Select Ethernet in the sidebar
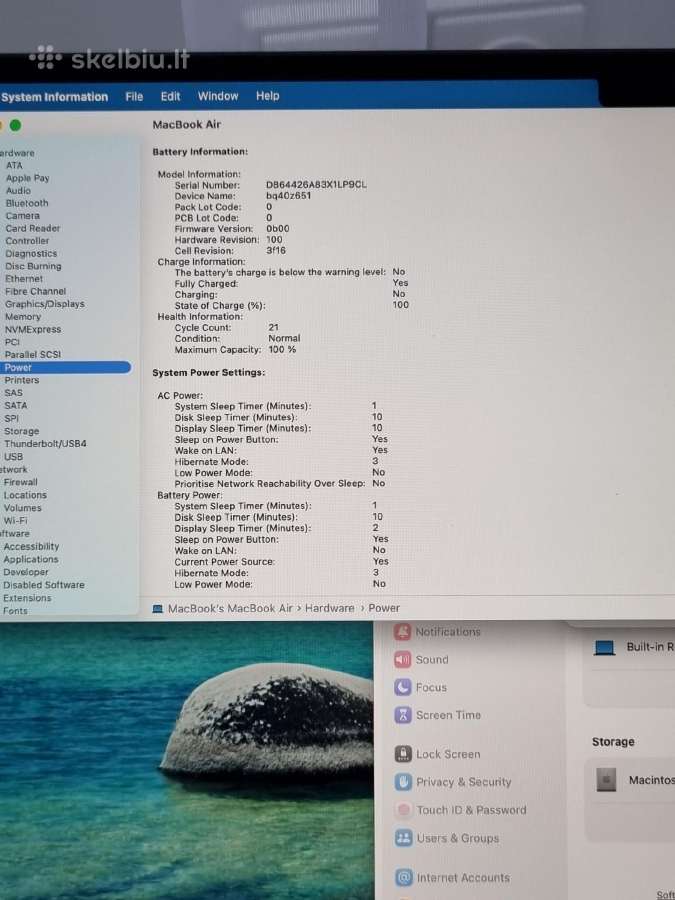This screenshot has width=675, height=900. (24, 279)
